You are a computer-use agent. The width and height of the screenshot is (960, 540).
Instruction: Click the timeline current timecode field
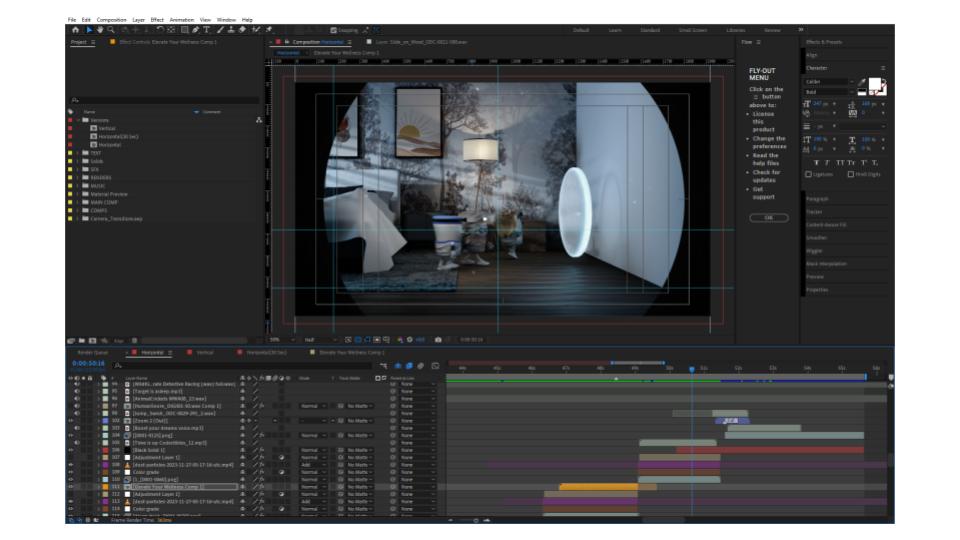[x=88, y=363]
